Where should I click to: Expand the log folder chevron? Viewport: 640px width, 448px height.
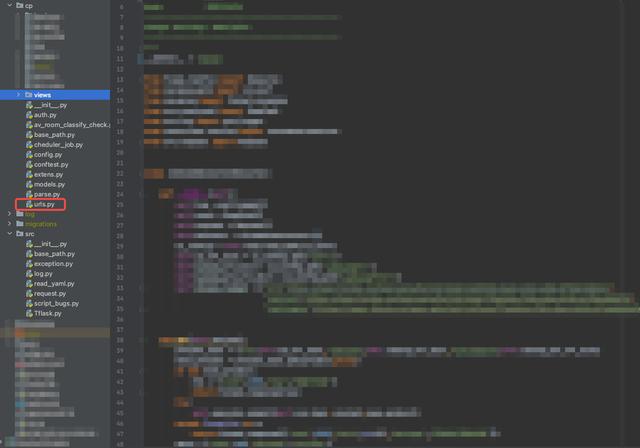[x=10, y=214]
